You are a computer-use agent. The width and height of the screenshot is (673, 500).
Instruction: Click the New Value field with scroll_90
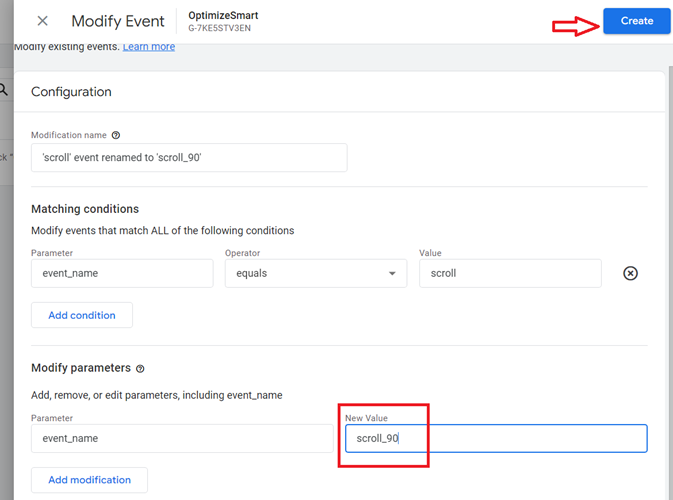[x=496, y=438]
